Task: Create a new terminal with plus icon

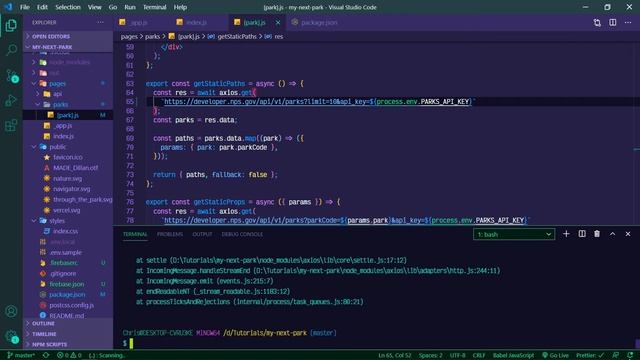Action: 566,234
